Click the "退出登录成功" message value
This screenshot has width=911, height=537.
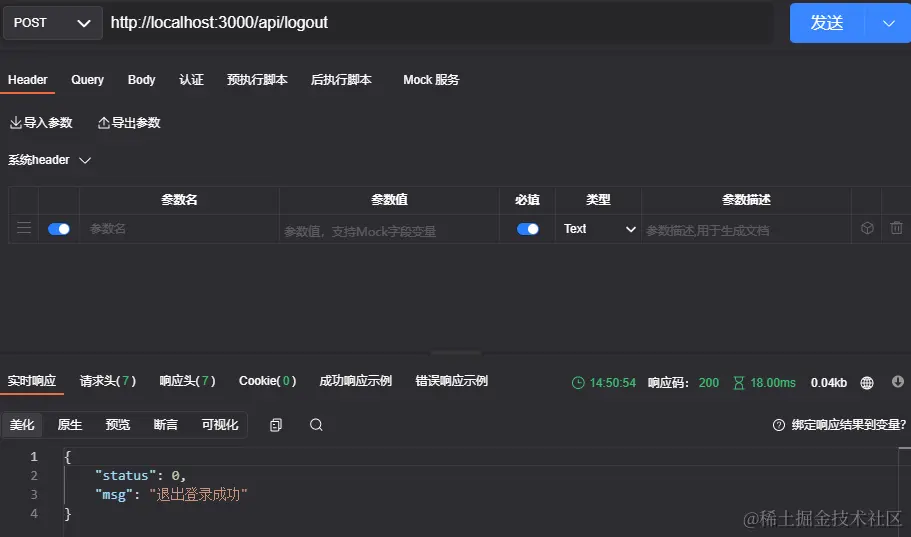(x=198, y=495)
